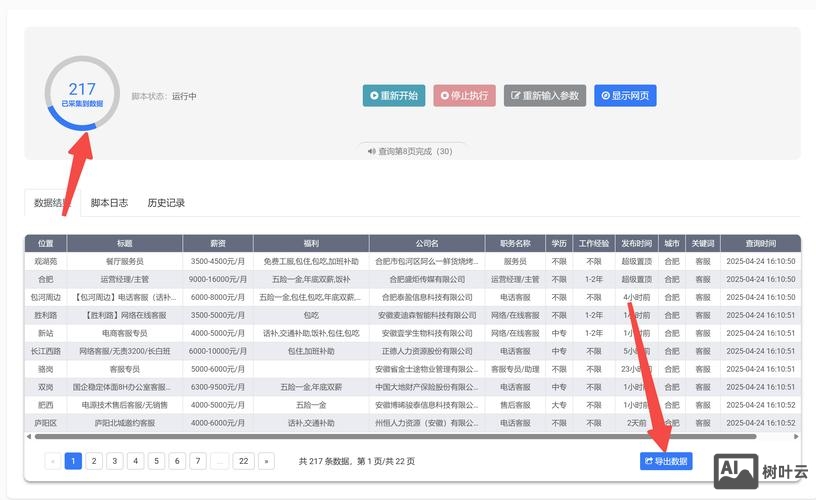
Task: Click the 合肥盛炬传媒有限公司 company cell
Action: coord(427,279)
